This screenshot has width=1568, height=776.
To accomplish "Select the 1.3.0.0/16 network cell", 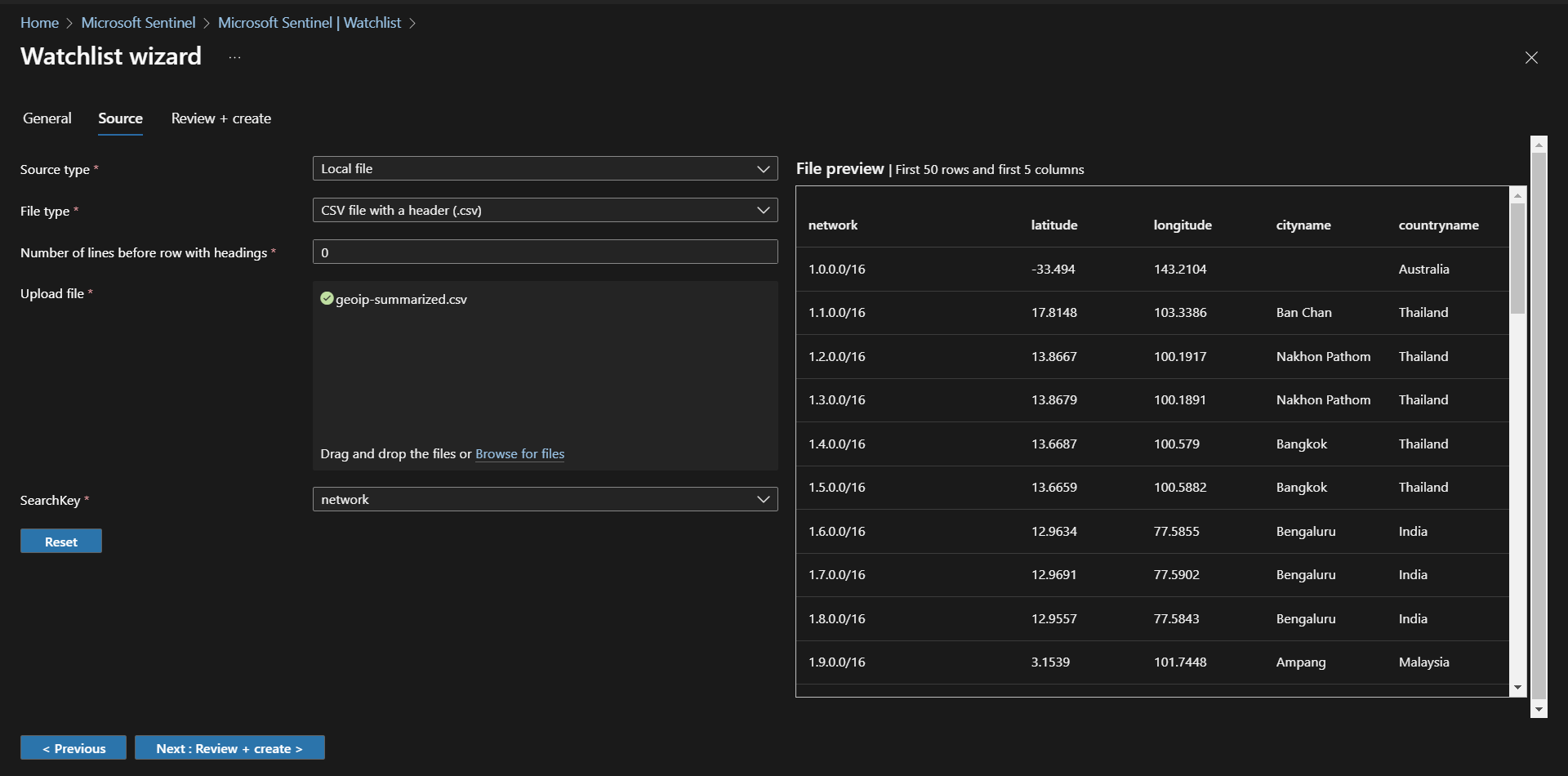I will (837, 399).
